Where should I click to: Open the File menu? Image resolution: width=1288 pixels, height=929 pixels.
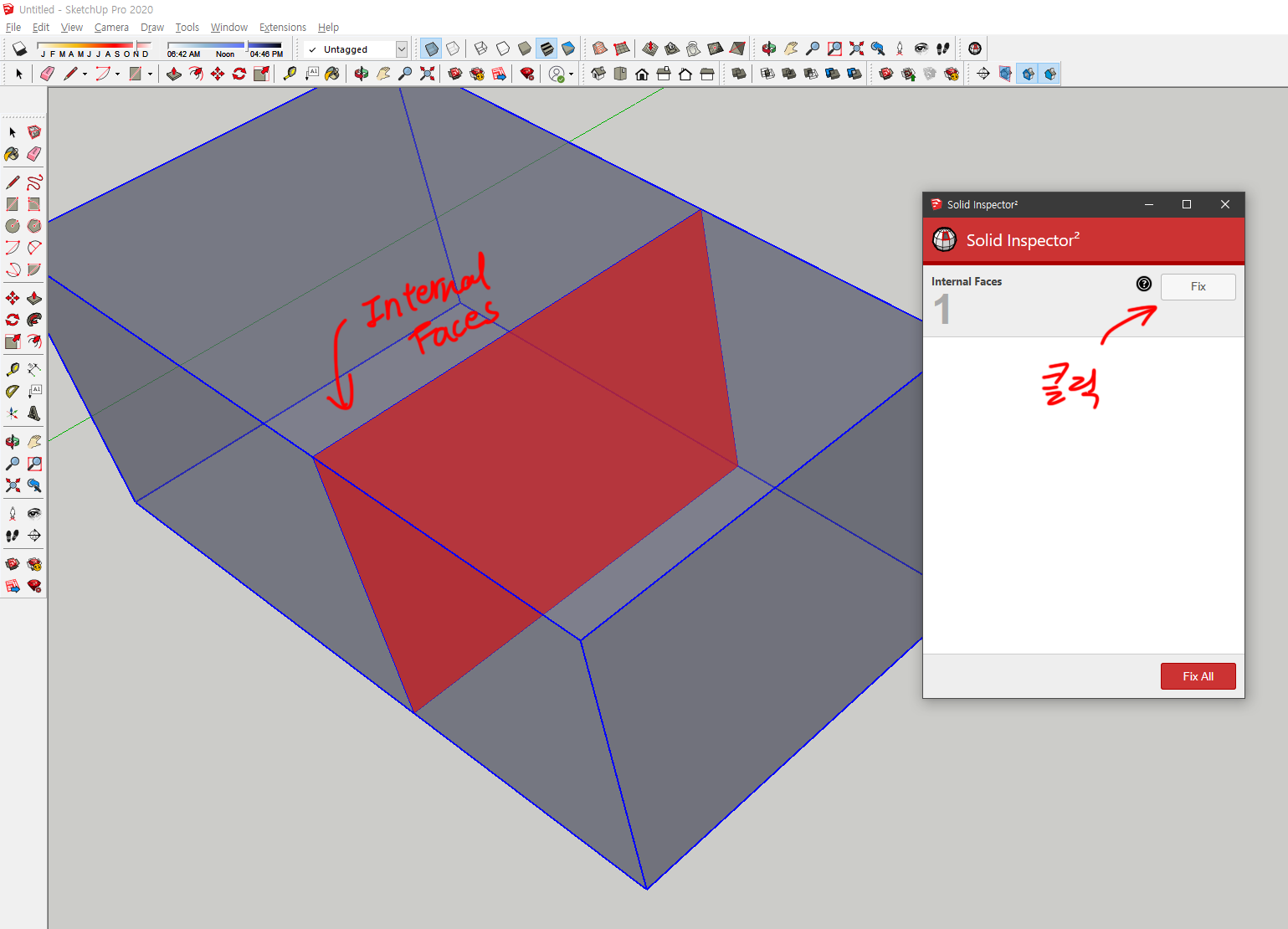click(13, 27)
